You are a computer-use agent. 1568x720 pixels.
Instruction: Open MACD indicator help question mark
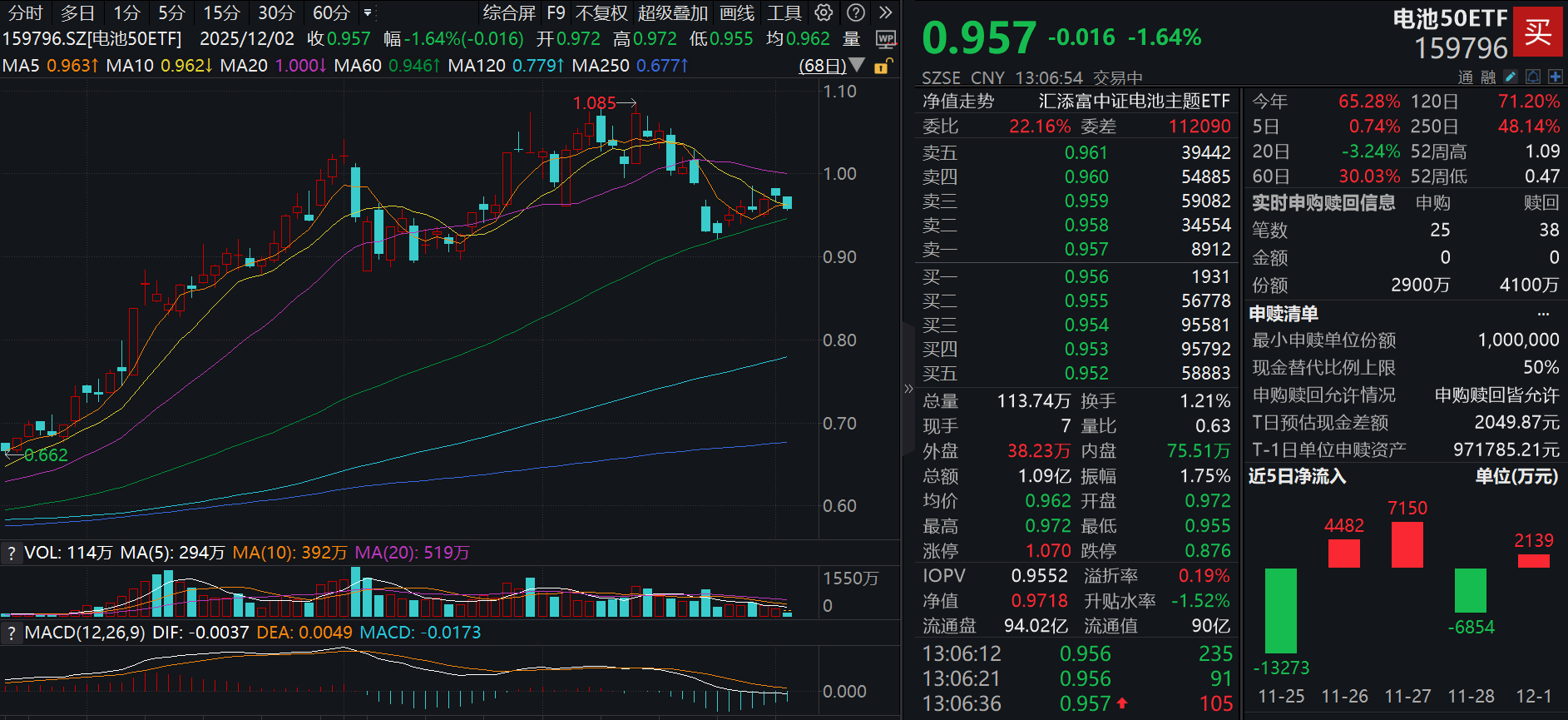pos(11,633)
